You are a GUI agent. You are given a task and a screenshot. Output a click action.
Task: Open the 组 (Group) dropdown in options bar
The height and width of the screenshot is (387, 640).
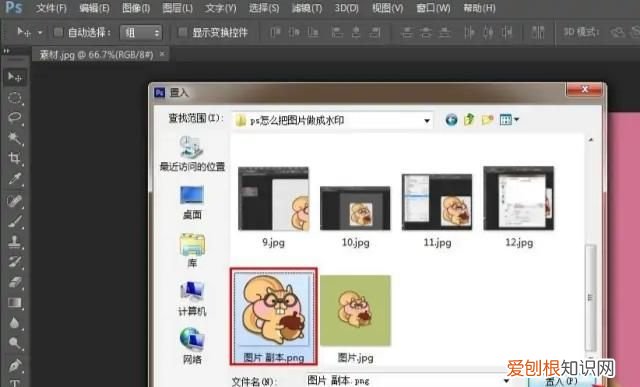coord(141,33)
